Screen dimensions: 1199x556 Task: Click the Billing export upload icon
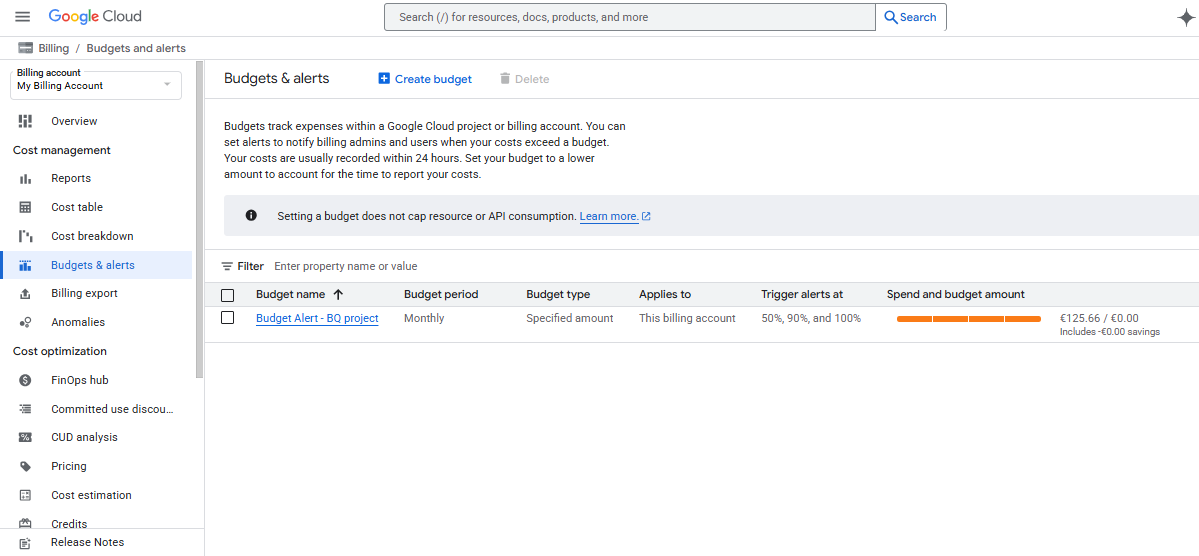pyautogui.click(x=25, y=294)
